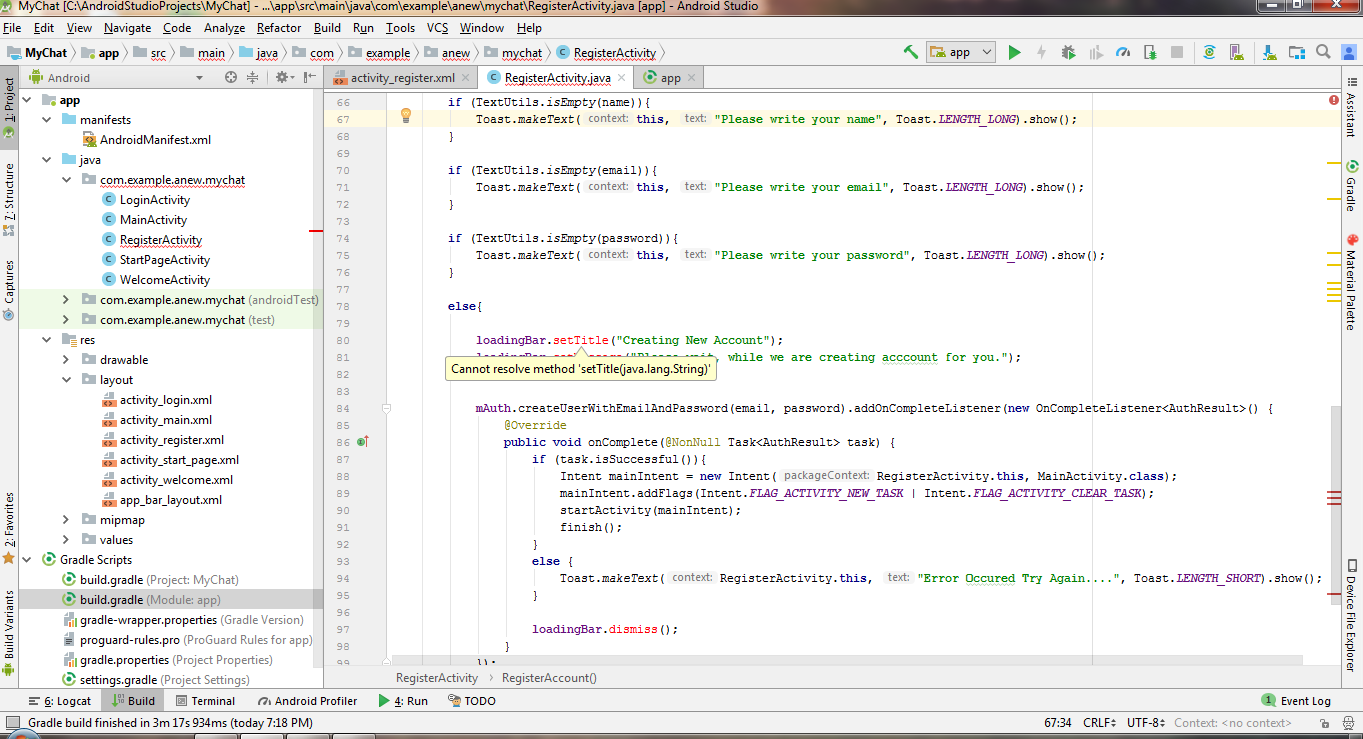Click the Debug app bug icon
The width and height of the screenshot is (1363, 739).
tap(1068, 53)
